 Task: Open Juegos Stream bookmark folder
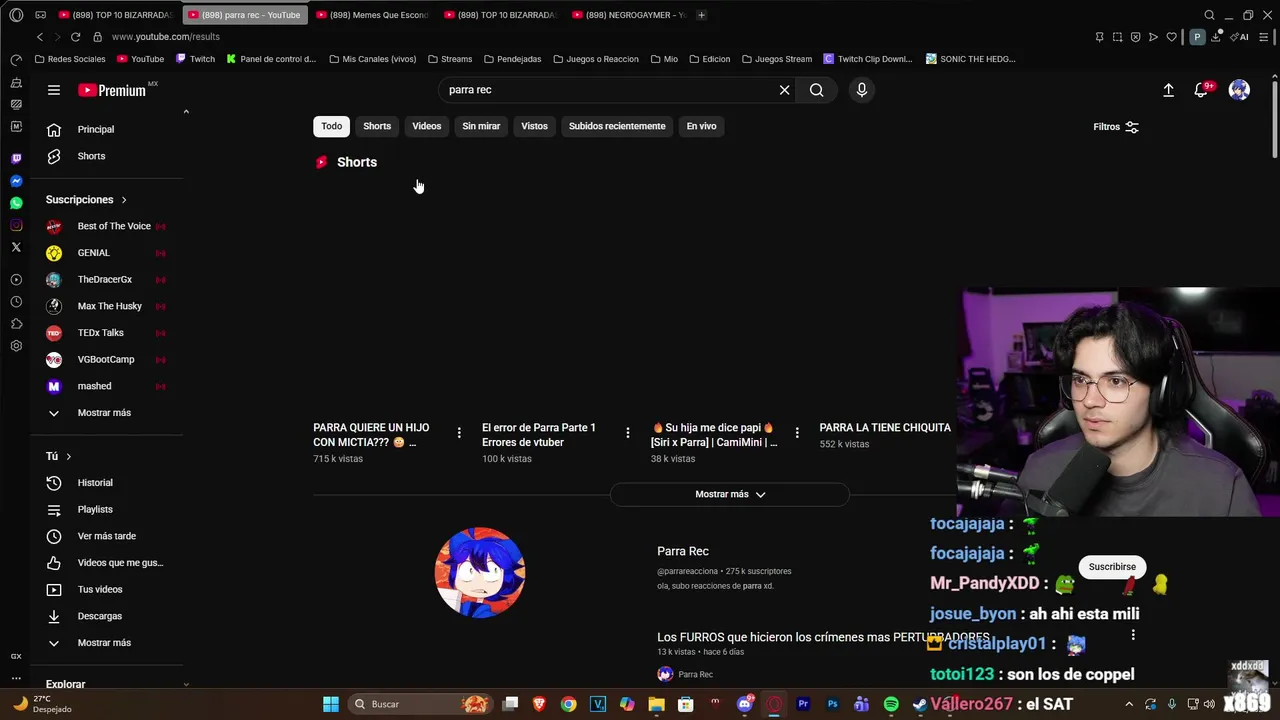coord(777,59)
